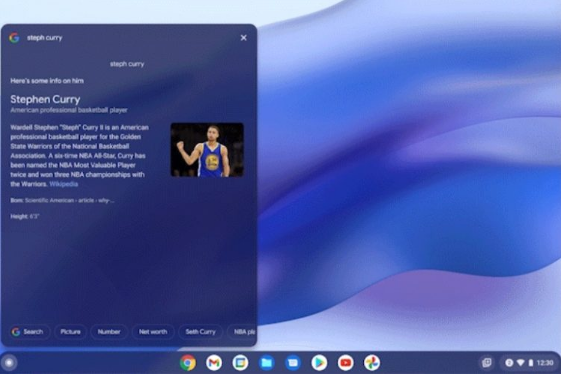
Task: Close the Assistant panel
Action: point(243,38)
